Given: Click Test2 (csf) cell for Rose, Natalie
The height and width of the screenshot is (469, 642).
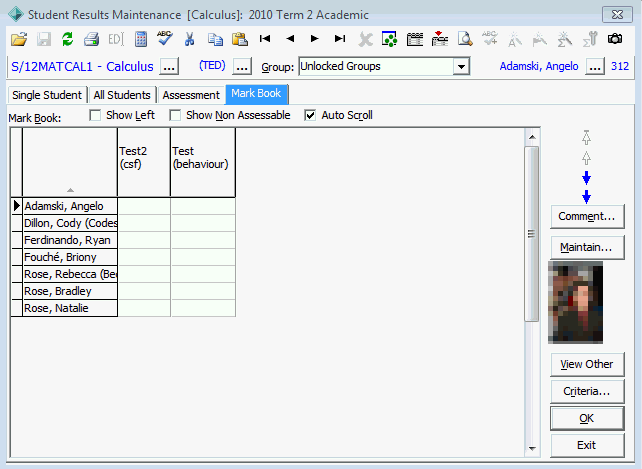Looking at the screenshot, I should pos(144,308).
